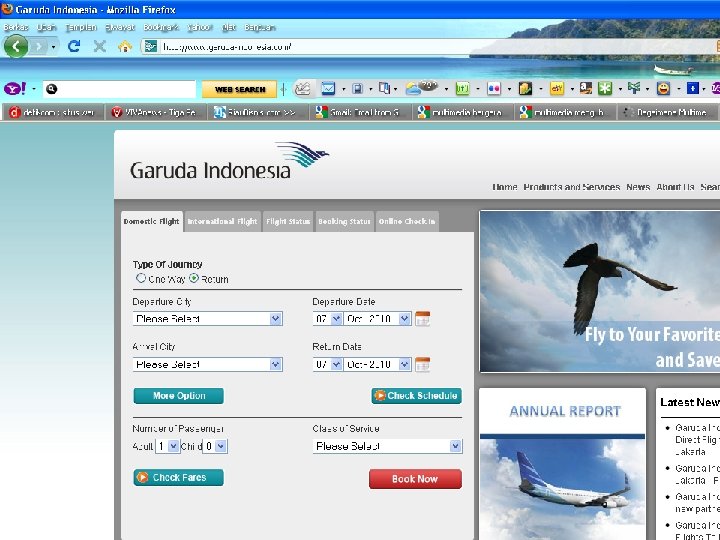Open the Bookmark menu
Viewport: 720px width, 540px height.
click(x=161, y=27)
